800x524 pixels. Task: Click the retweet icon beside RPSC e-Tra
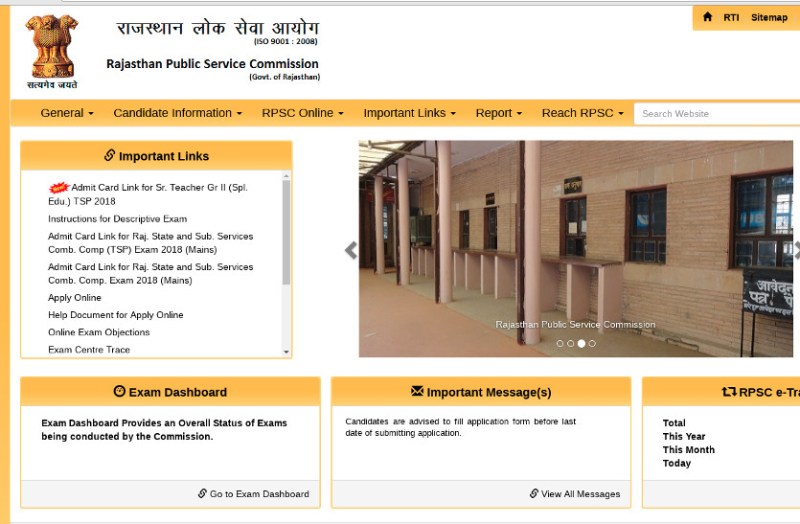coord(729,392)
